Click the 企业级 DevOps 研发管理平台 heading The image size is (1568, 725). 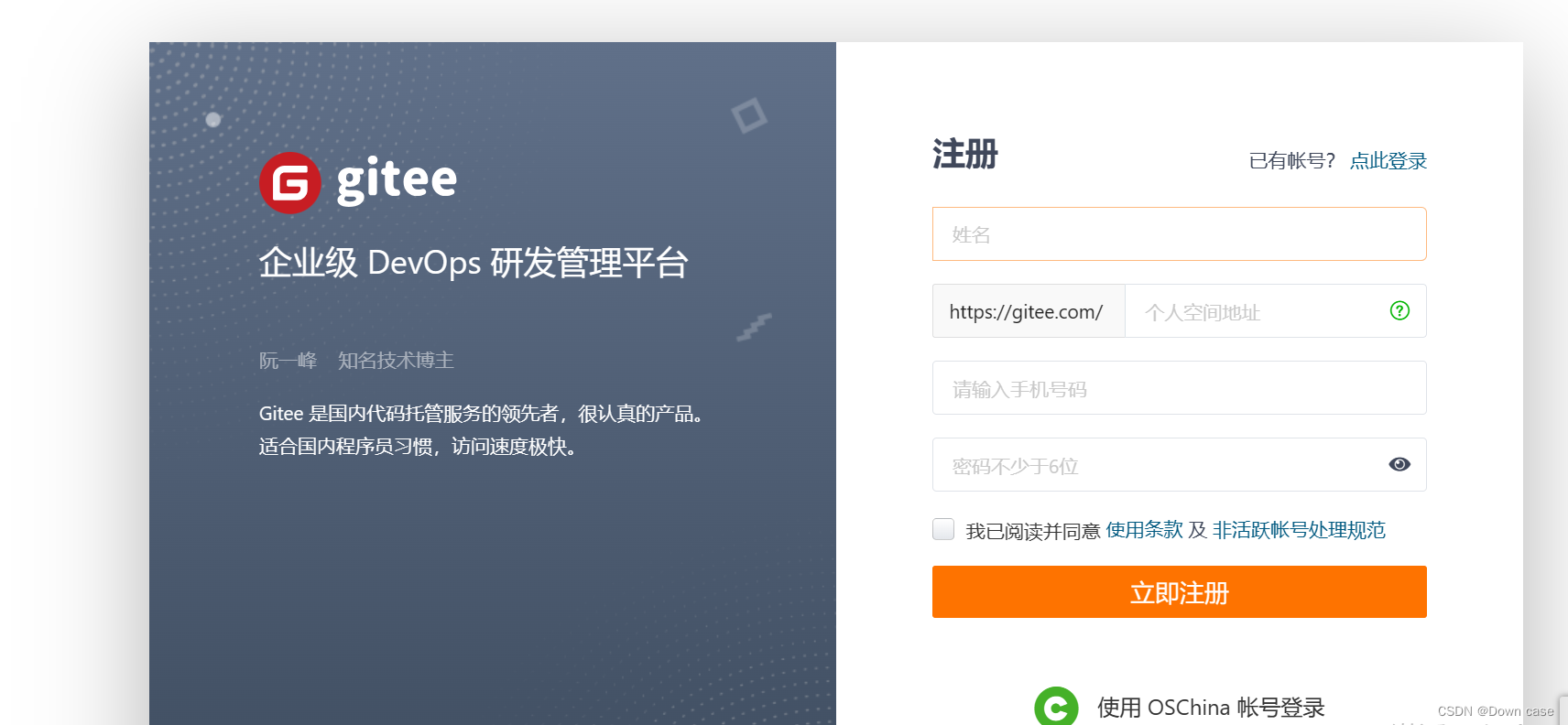[x=474, y=263]
